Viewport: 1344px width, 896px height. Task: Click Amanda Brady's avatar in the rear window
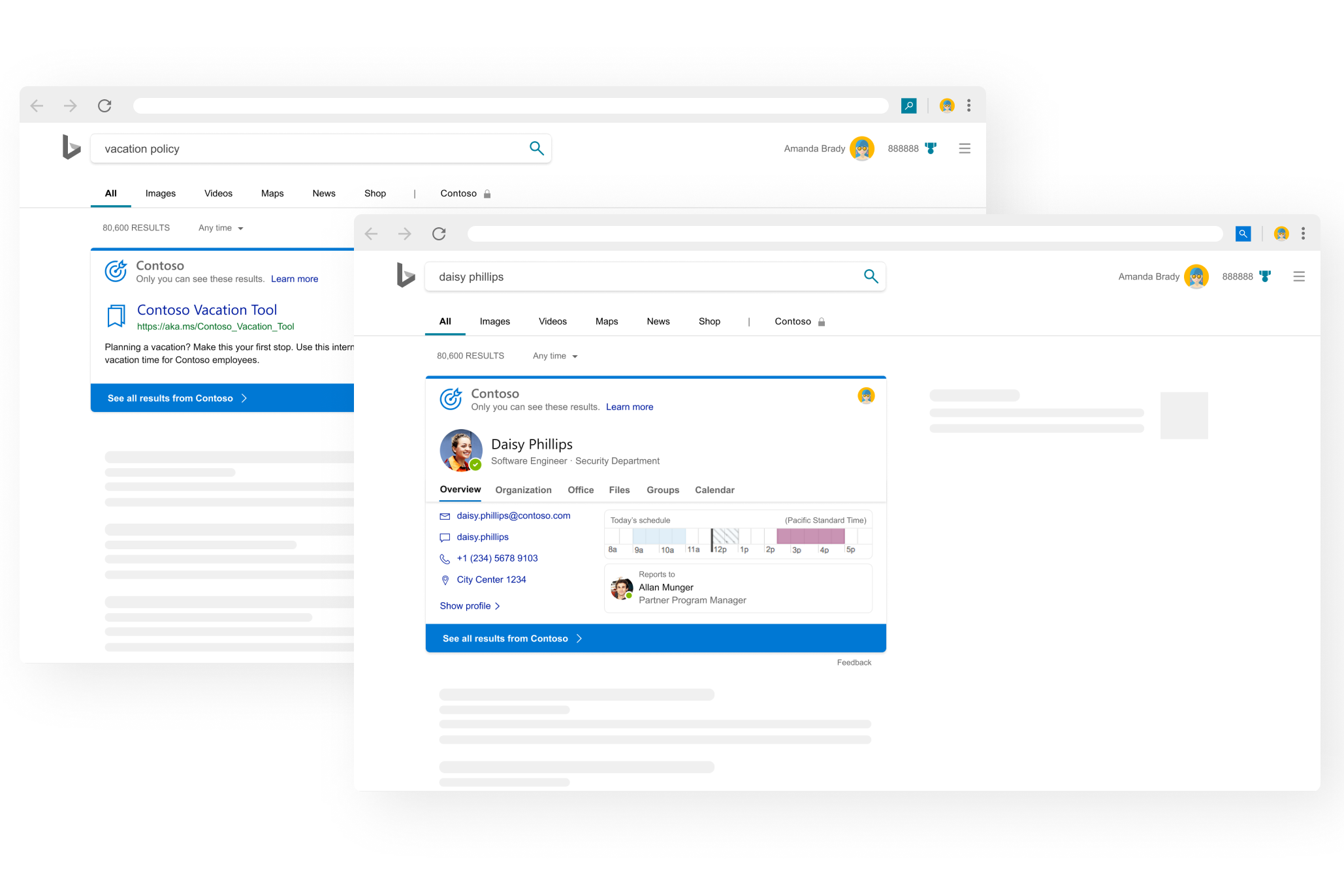pos(861,148)
